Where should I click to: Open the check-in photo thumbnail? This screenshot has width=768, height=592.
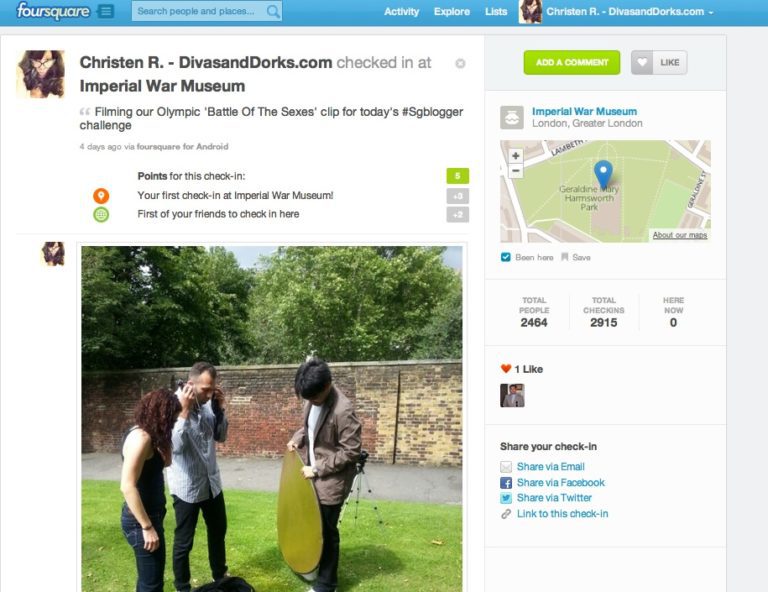pyautogui.click(x=272, y=419)
